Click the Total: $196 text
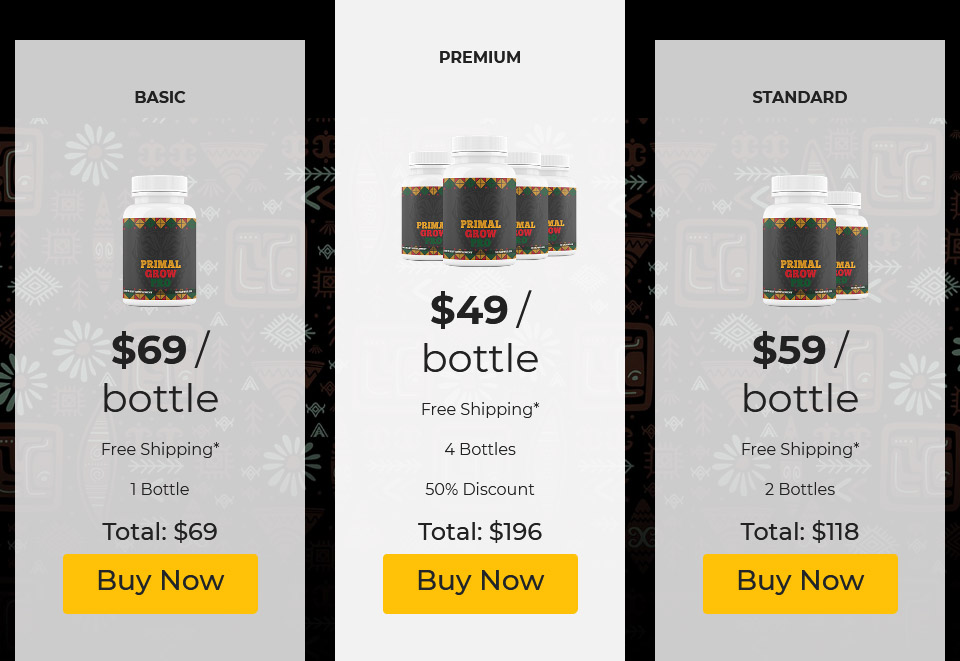 pyautogui.click(x=480, y=531)
